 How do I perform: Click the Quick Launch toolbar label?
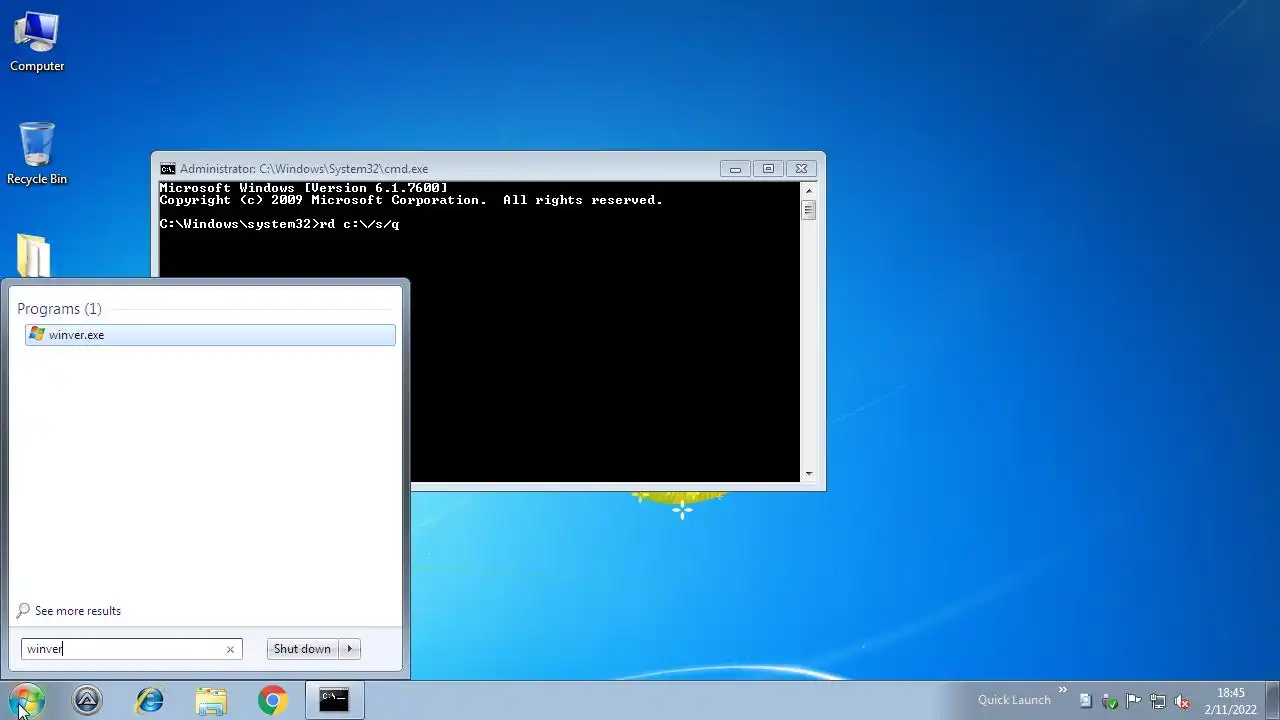click(1014, 700)
